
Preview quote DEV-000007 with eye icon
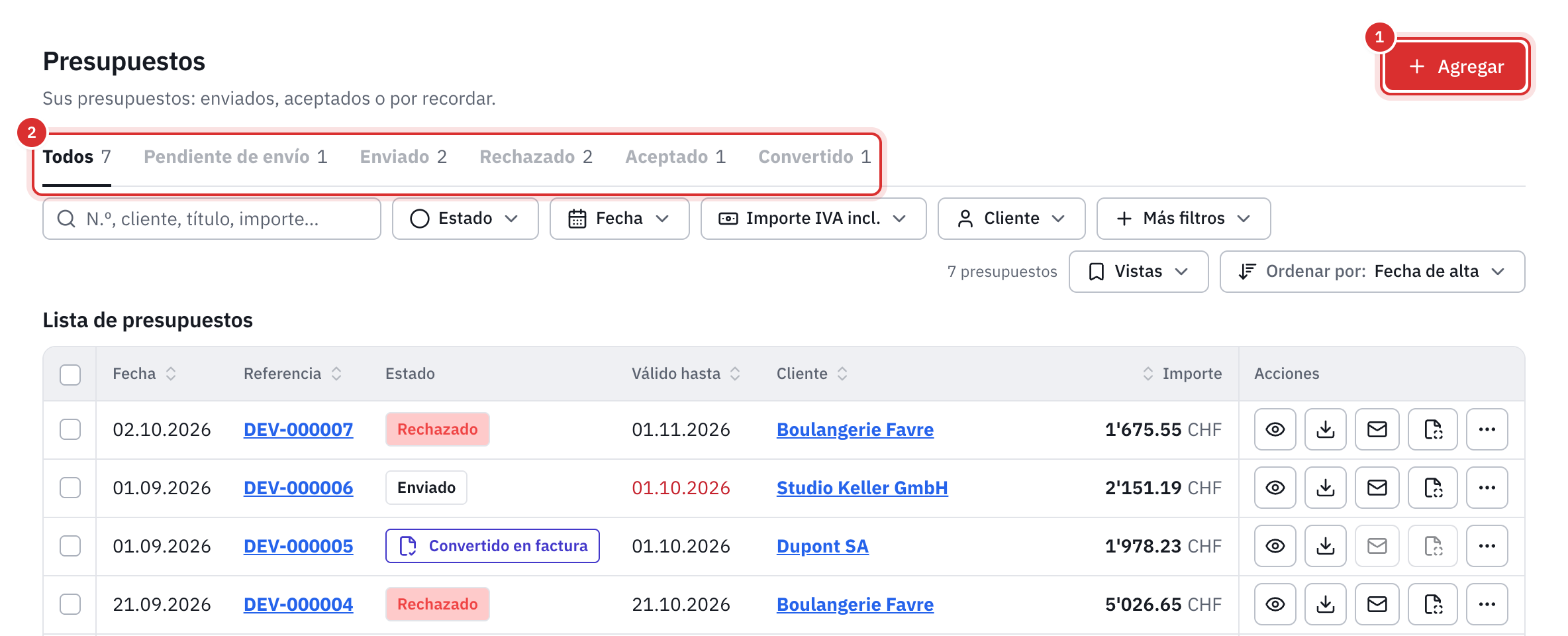[1275, 429]
